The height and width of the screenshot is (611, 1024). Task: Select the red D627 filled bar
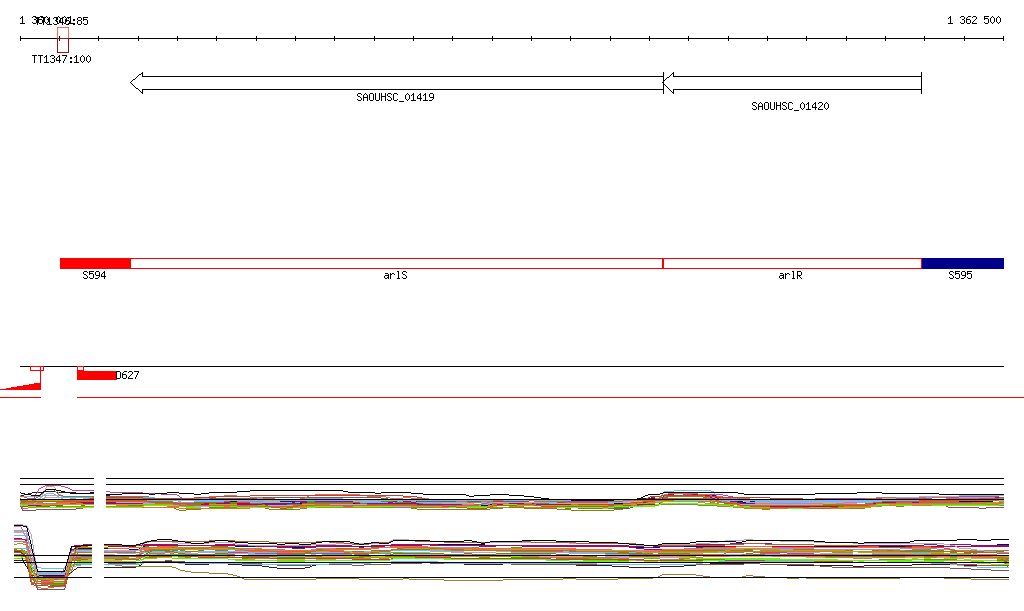97,375
